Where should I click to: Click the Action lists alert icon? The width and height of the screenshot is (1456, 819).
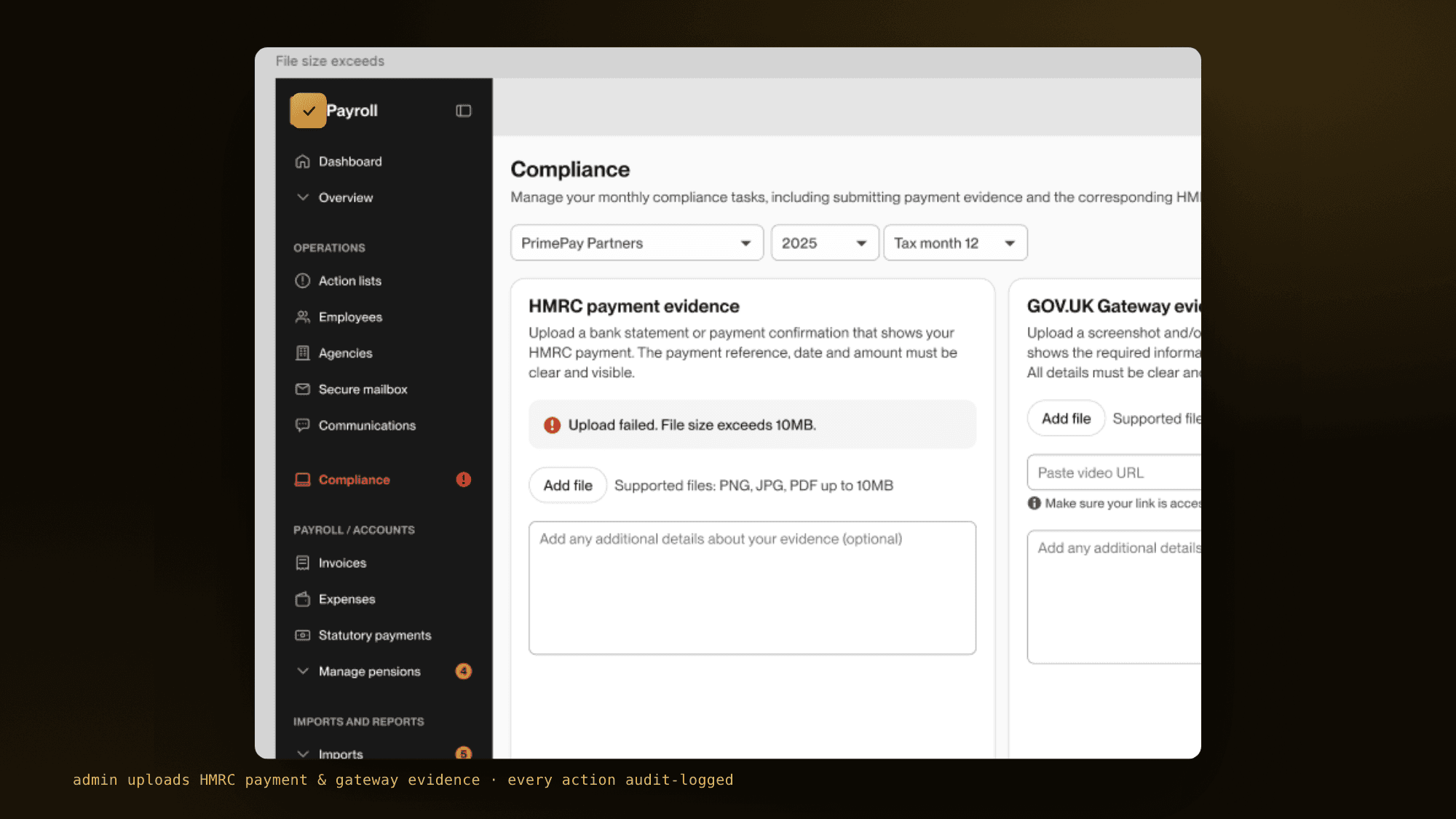(303, 281)
